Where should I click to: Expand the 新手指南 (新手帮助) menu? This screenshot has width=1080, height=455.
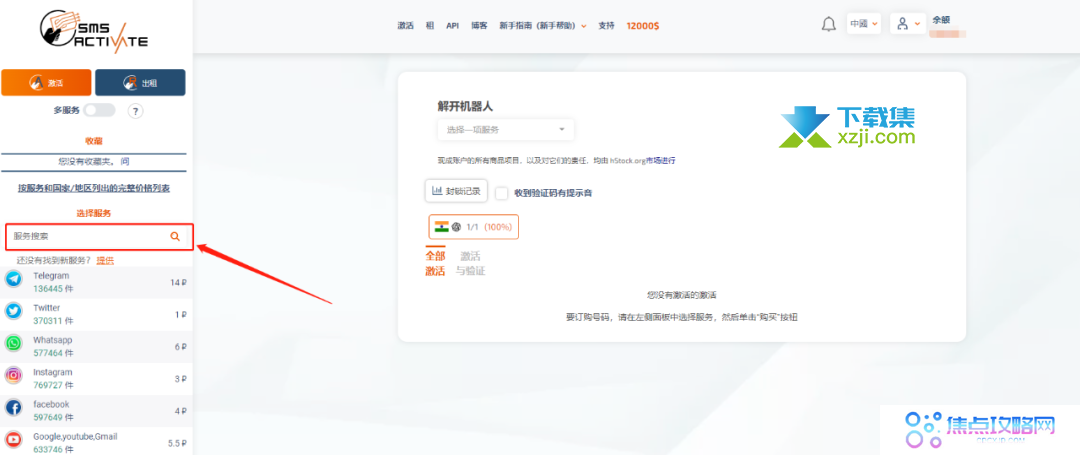543,25
